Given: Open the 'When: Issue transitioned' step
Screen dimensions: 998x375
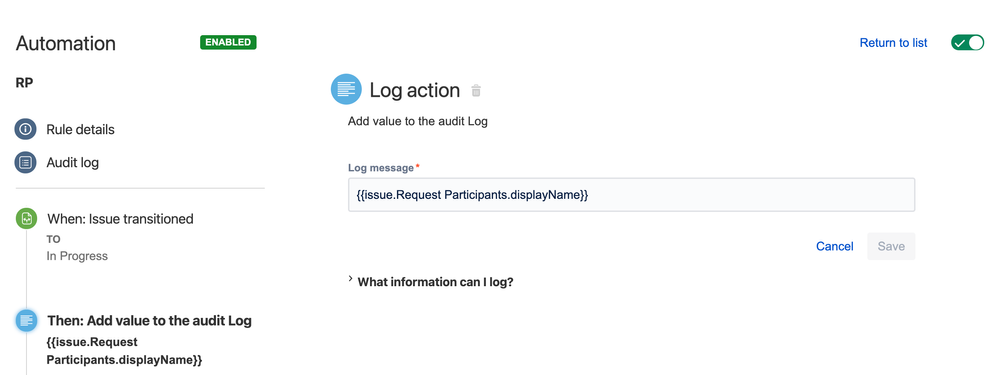Looking at the screenshot, I should pos(120,219).
